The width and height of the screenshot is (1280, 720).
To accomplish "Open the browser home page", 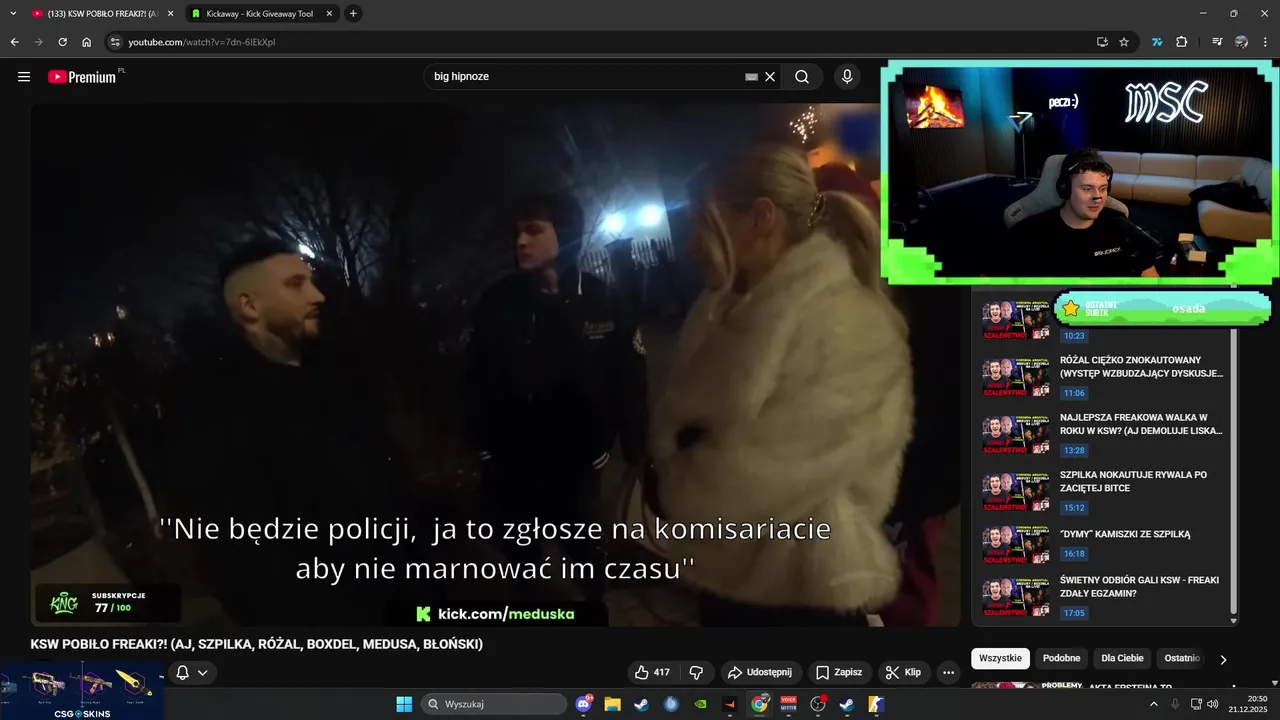I will (x=86, y=42).
